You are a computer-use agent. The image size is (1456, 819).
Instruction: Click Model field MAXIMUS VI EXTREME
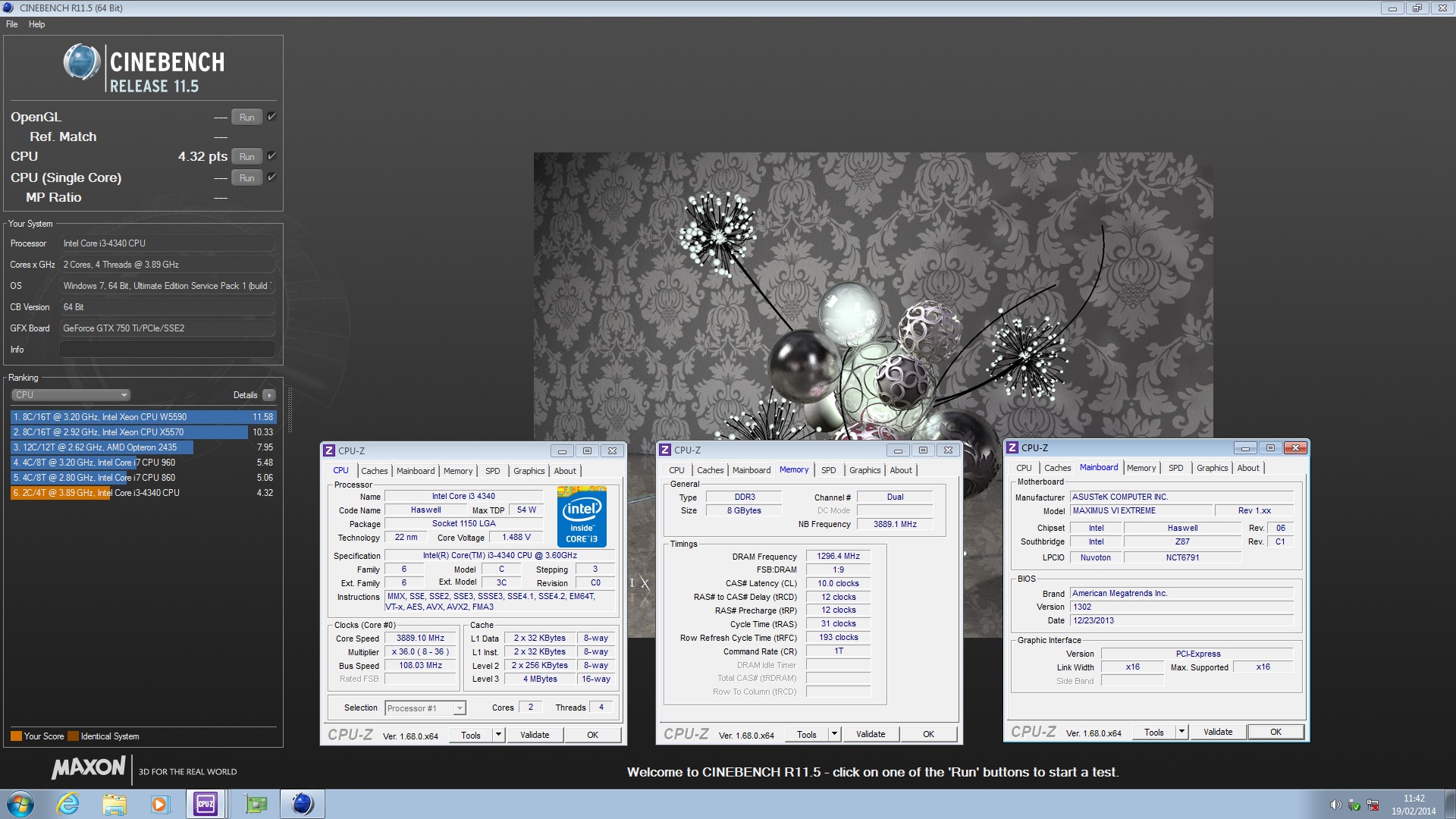click(1141, 511)
